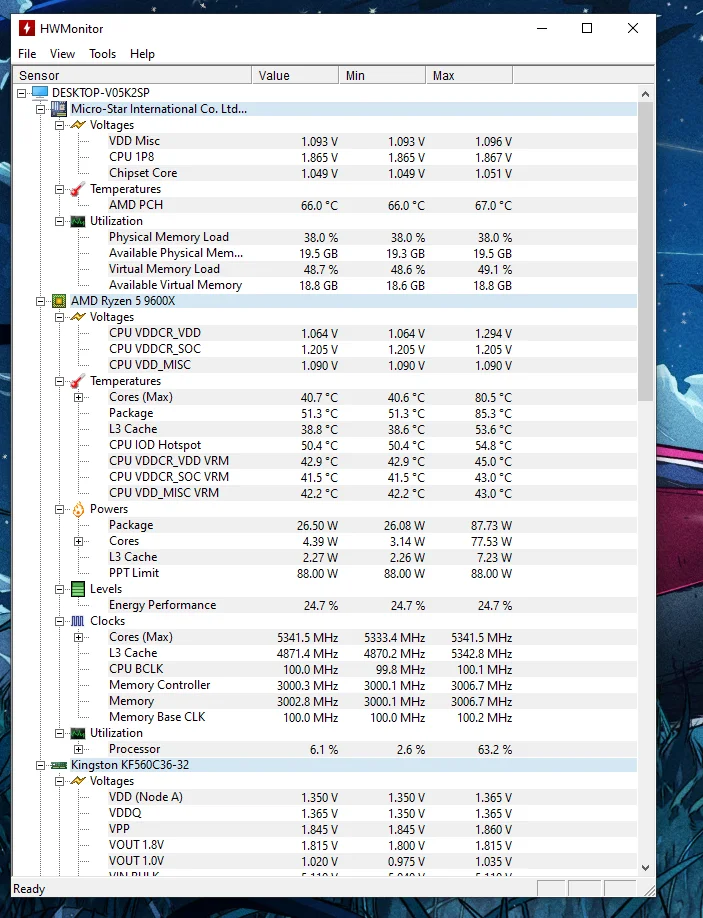Click the Kingston memory module icon
This screenshot has width=703, height=918.
pos(59,765)
